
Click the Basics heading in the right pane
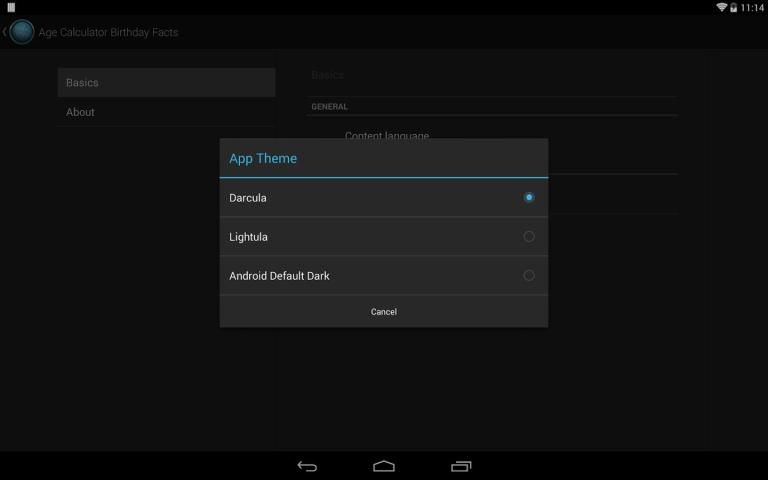tap(327, 75)
